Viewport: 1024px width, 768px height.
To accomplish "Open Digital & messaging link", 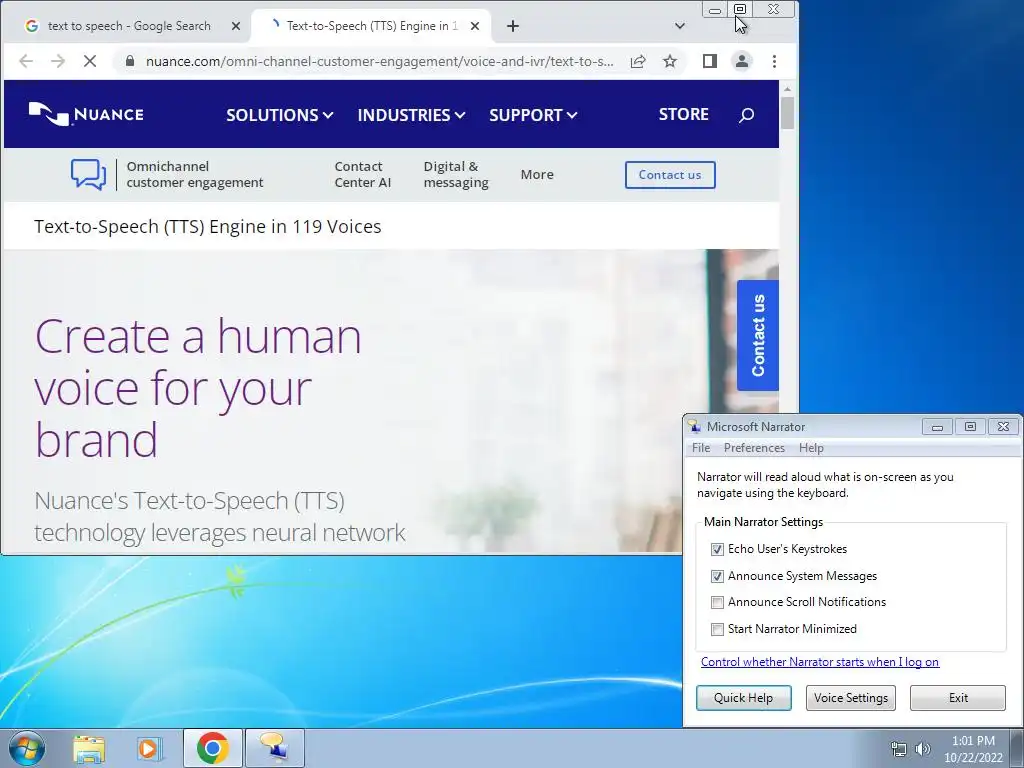I will point(456,174).
